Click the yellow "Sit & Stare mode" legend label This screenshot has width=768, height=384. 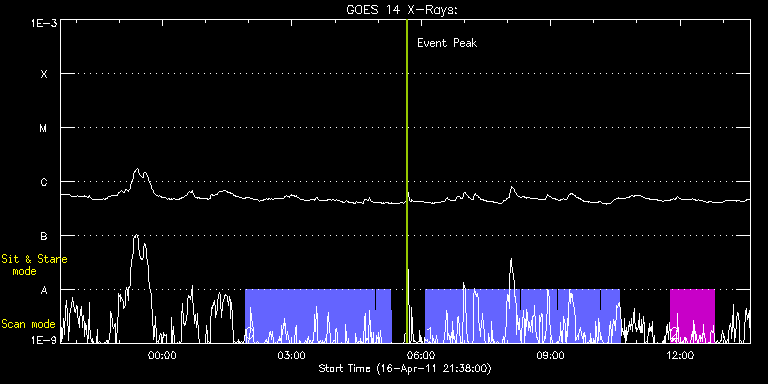tap(34, 264)
